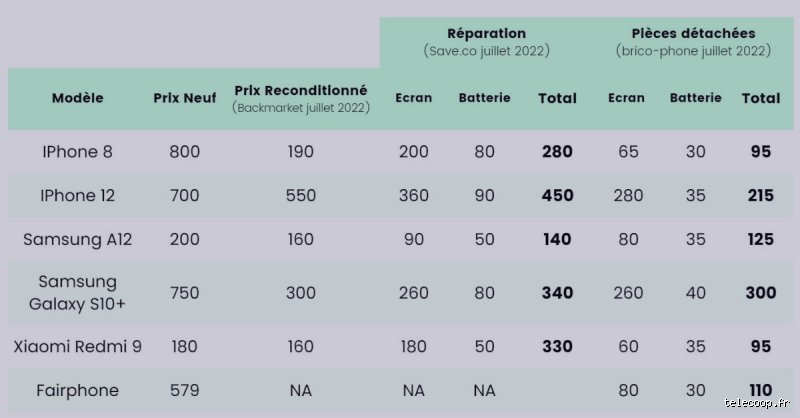Click the Fairphone model name
The height and width of the screenshot is (418, 800).
[77, 390]
